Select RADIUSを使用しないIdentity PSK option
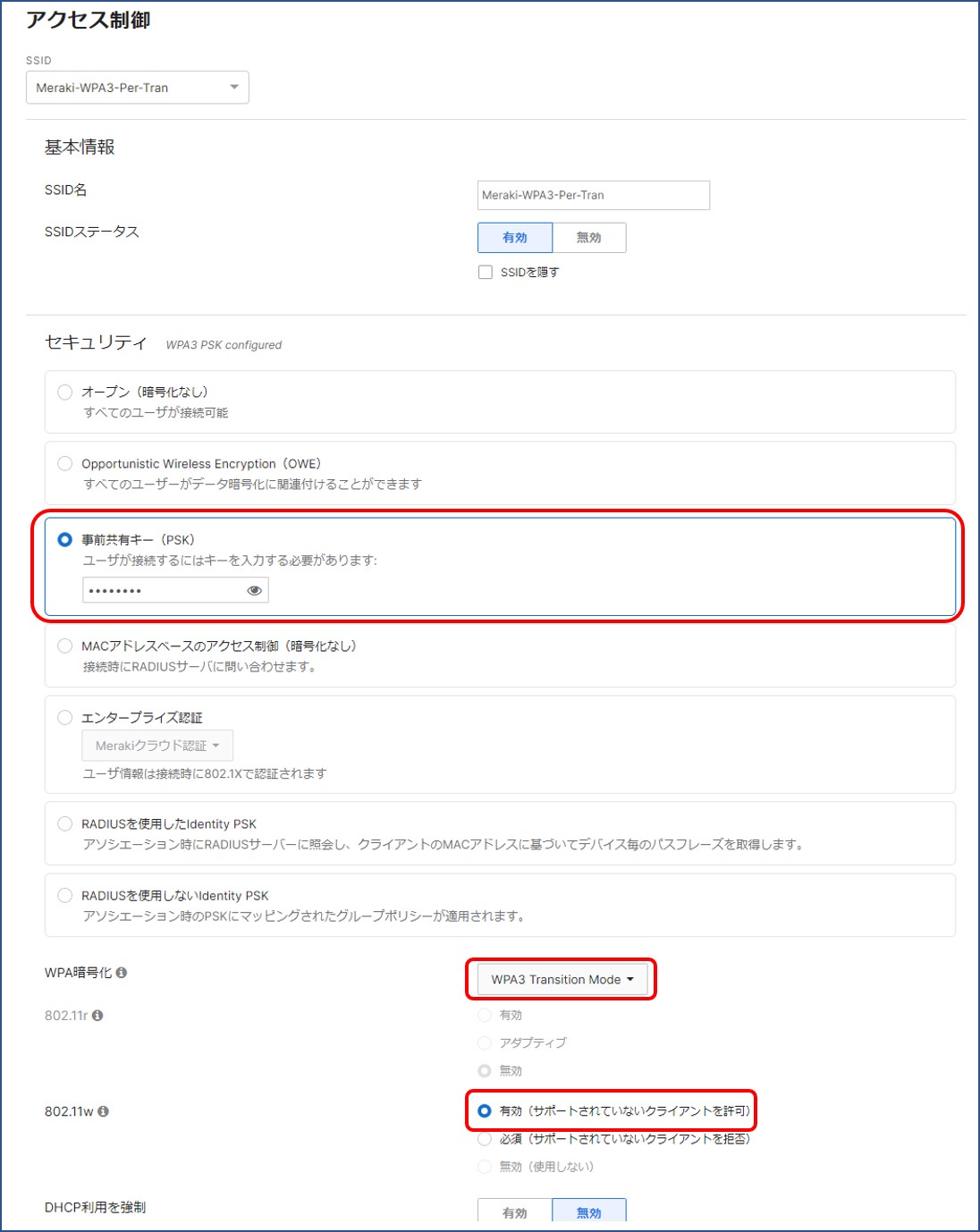The image size is (980, 1232). tap(64, 896)
